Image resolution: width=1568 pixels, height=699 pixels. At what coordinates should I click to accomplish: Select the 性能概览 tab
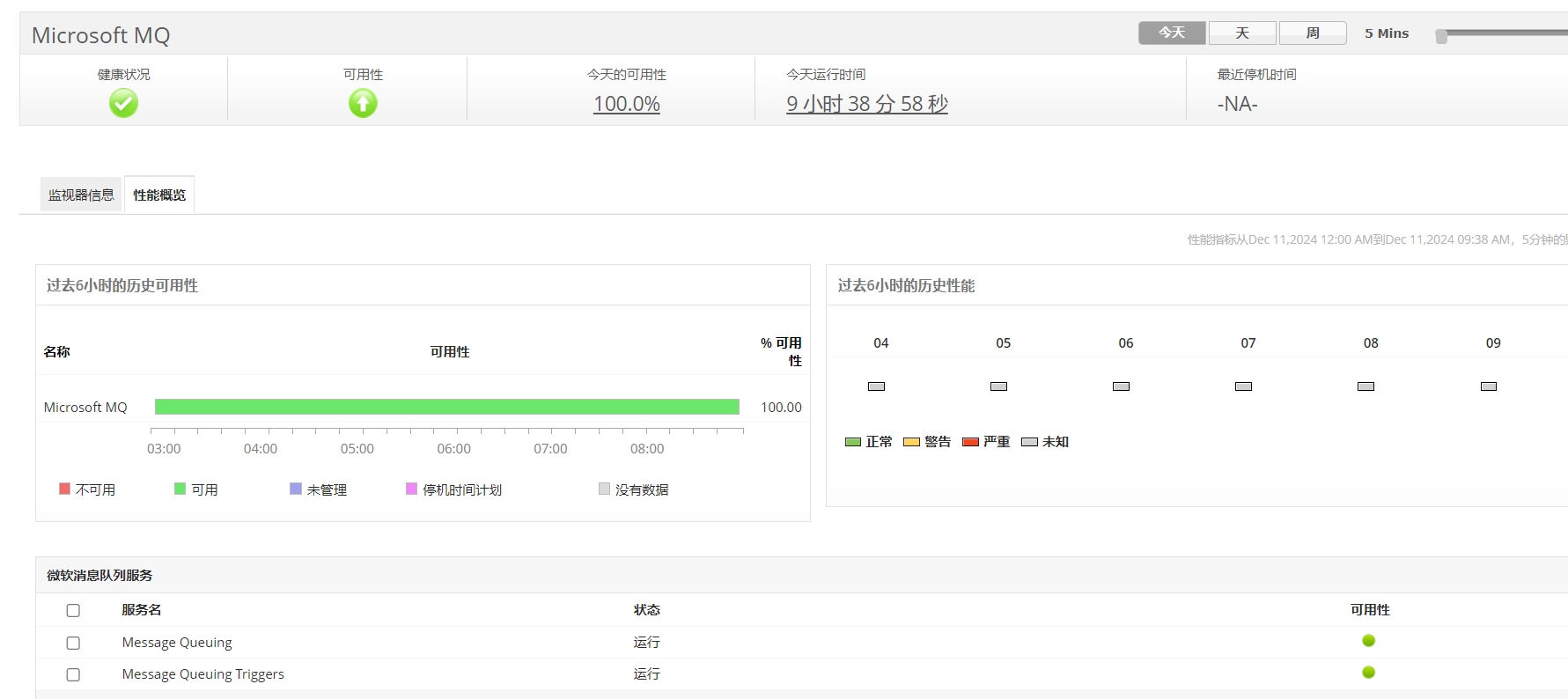pos(159,195)
